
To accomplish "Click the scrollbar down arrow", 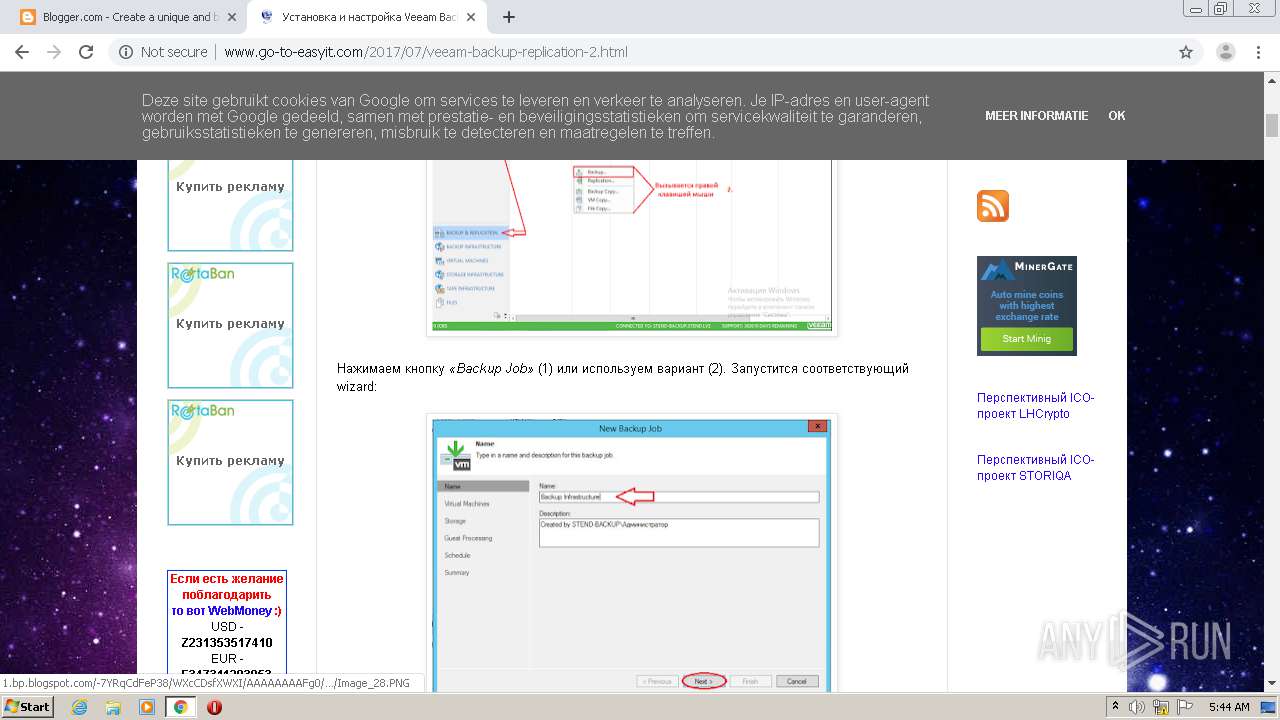I will click(1272, 683).
